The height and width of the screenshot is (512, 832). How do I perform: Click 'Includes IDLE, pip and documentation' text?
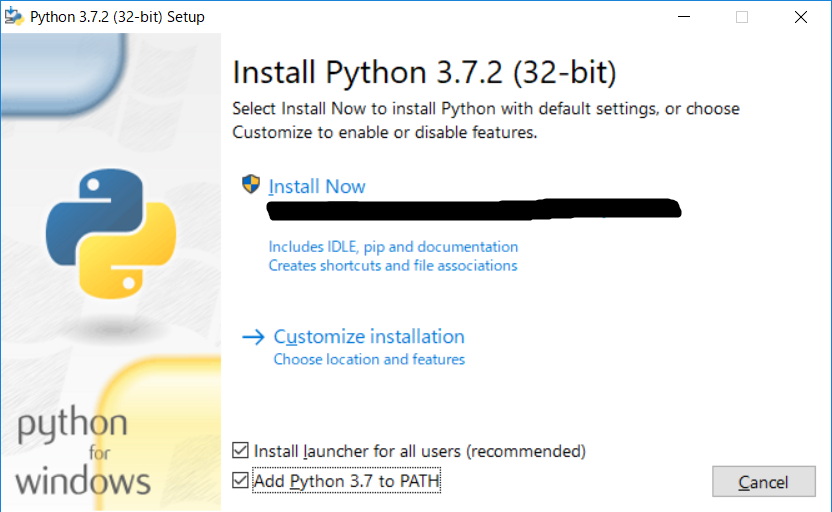[393, 247]
